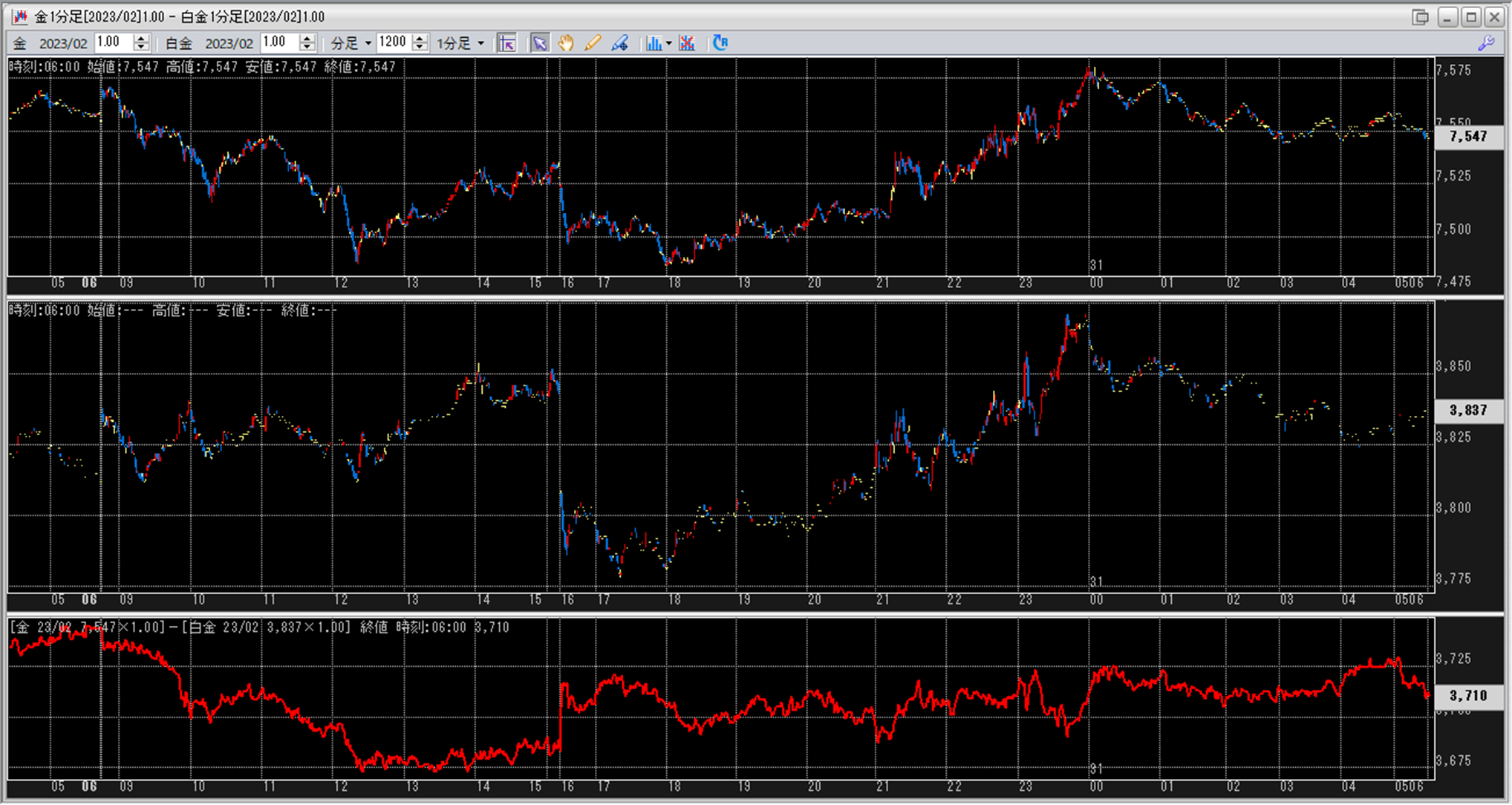Viewport: 1512px width, 805px height.
Task: Open the bar chart indicator icon
Action: (653, 43)
